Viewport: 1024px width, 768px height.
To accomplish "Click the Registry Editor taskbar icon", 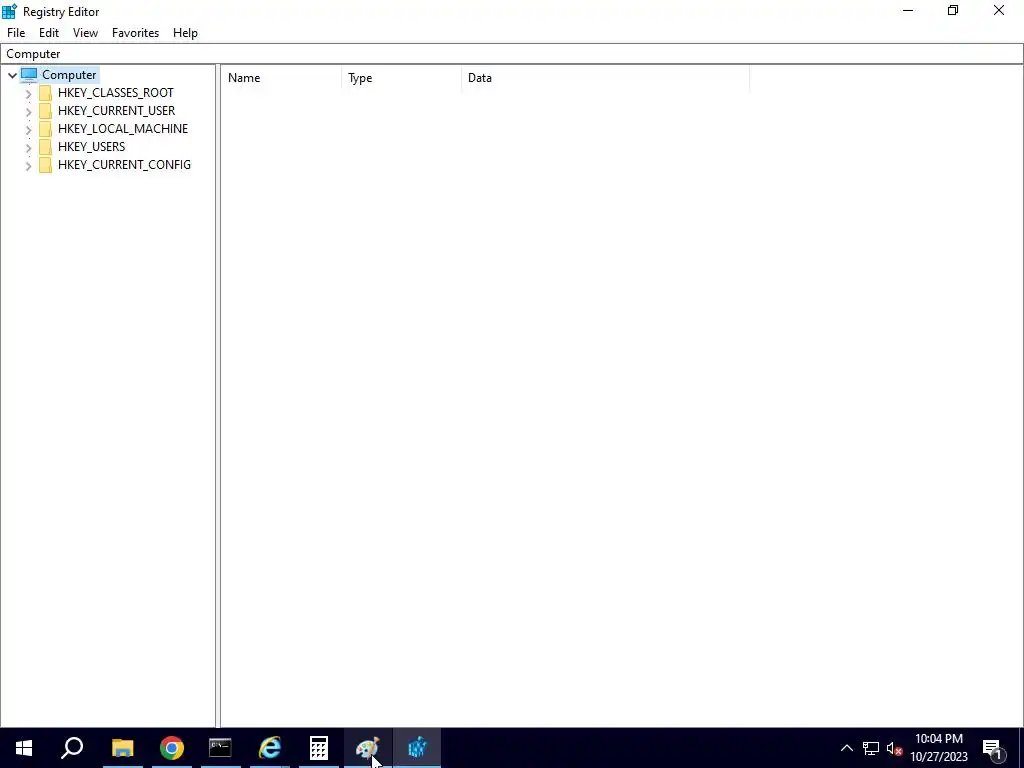I will [x=417, y=748].
